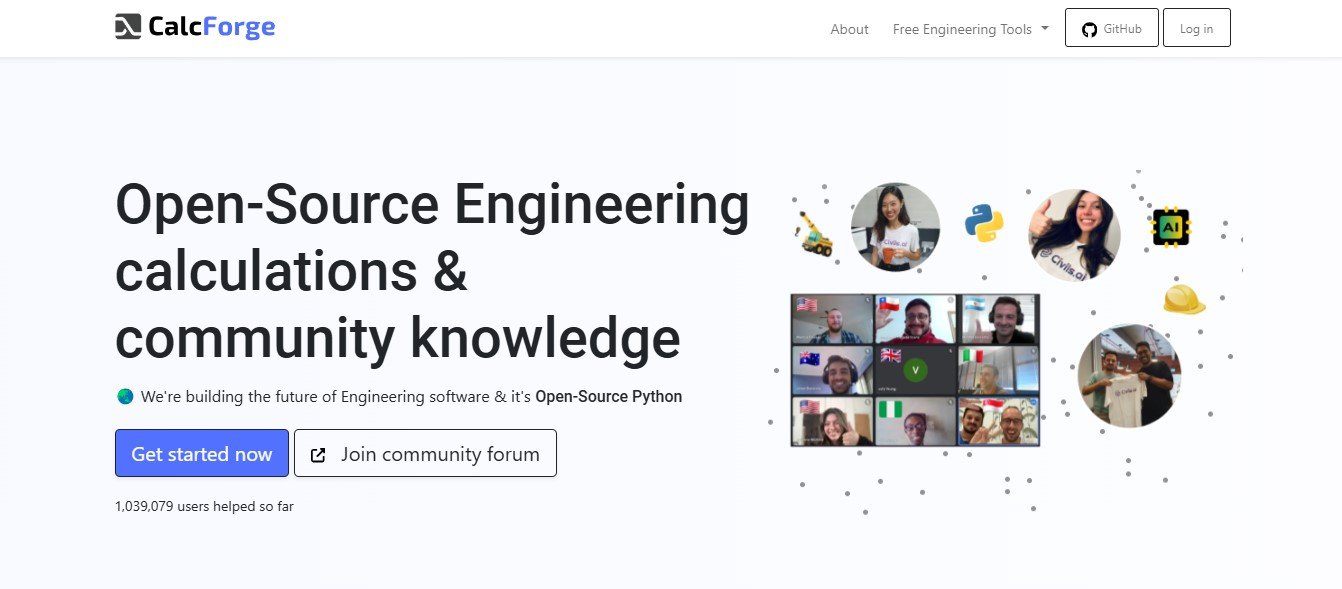Select the woman holding a mug photo
Image resolution: width=1342 pixels, height=589 pixels.
pyautogui.click(x=895, y=227)
